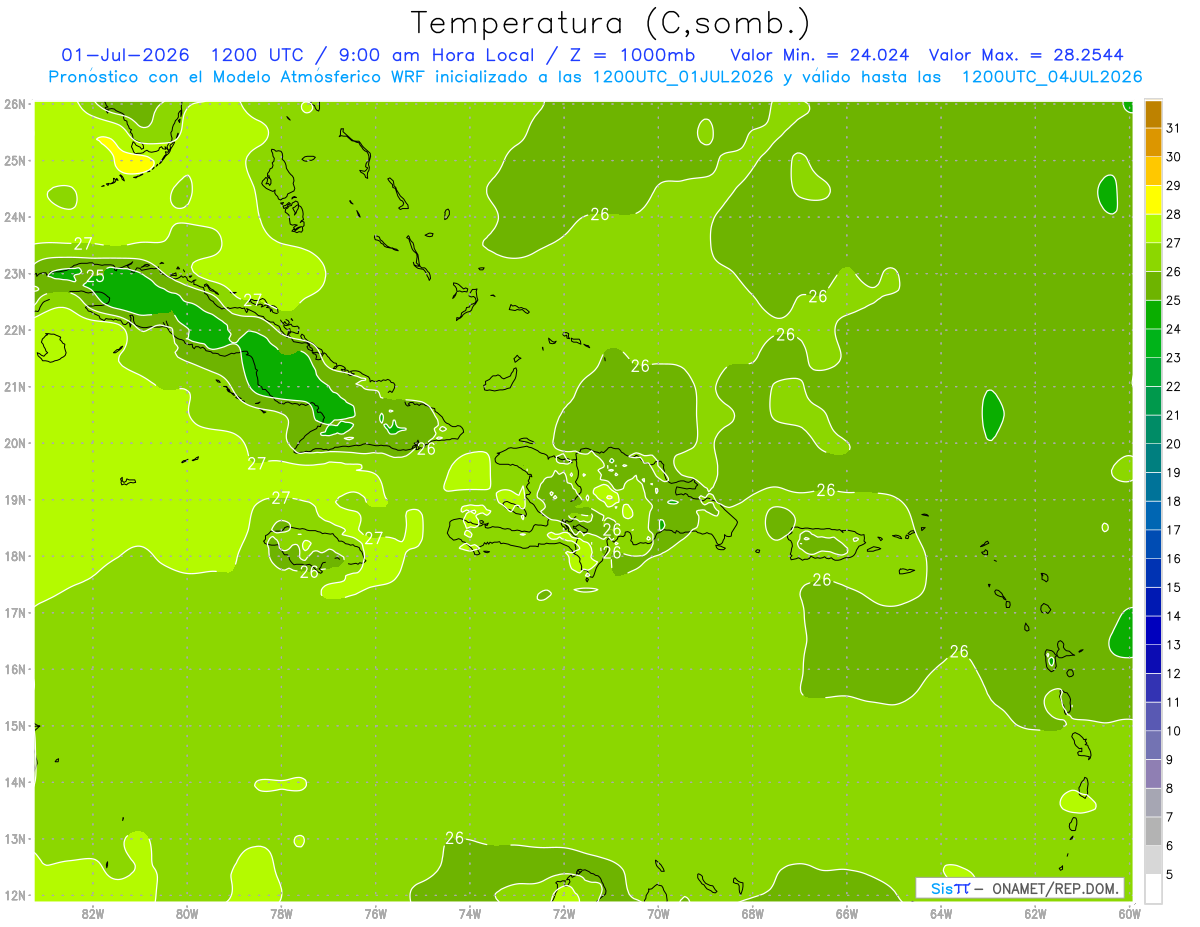The width and height of the screenshot is (1200, 927).
Task: Click the 17N latitude axis label
Action: (x=15, y=612)
